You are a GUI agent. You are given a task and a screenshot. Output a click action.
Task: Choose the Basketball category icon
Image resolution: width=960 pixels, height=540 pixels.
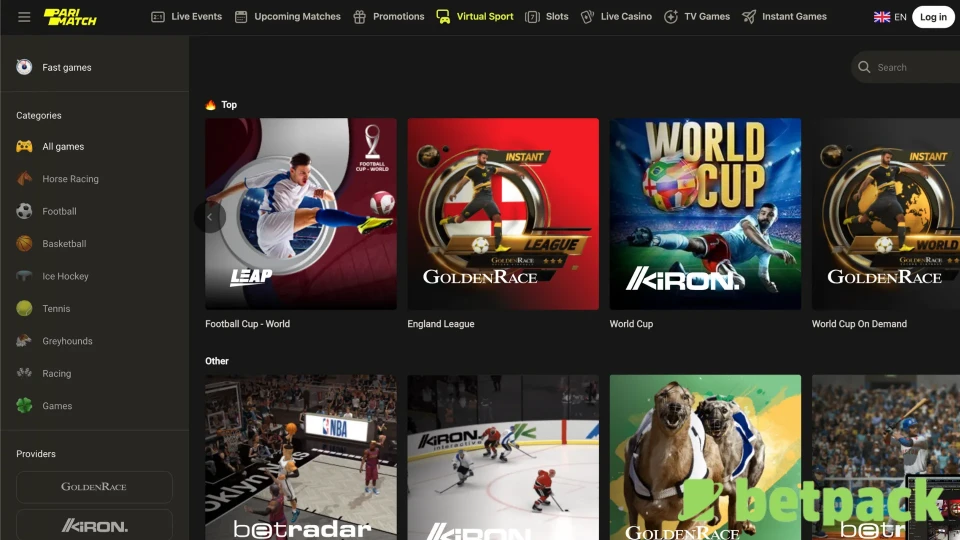point(24,244)
